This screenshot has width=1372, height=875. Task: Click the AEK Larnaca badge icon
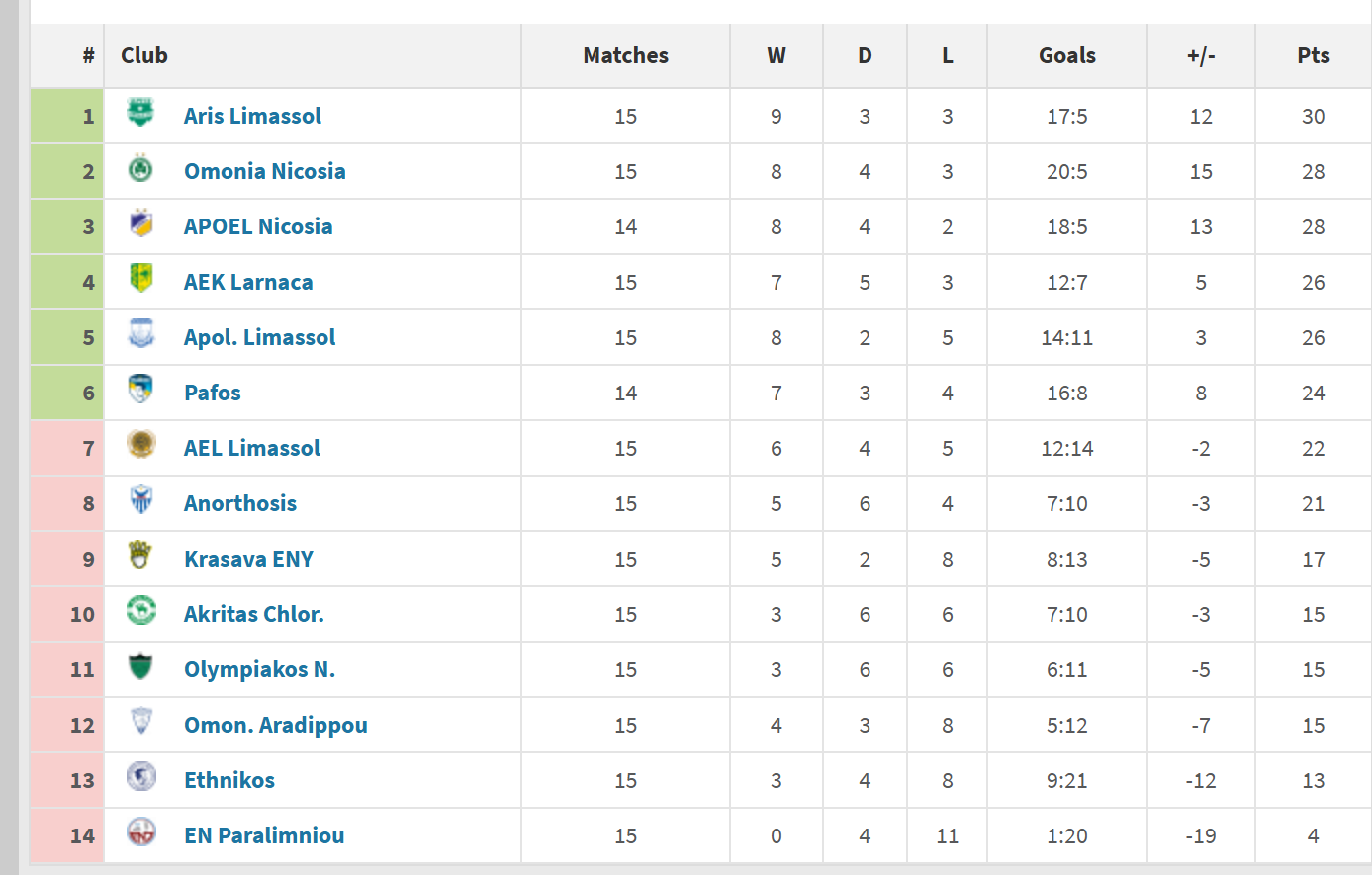(140, 280)
